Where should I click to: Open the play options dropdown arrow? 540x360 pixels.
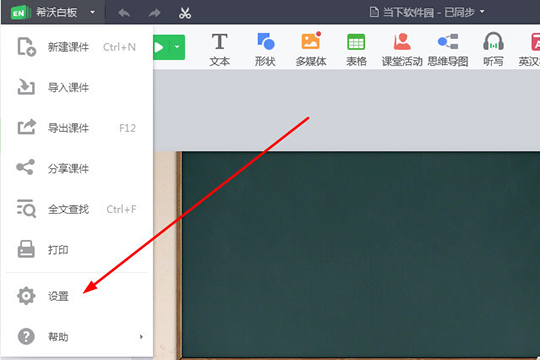(x=177, y=47)
